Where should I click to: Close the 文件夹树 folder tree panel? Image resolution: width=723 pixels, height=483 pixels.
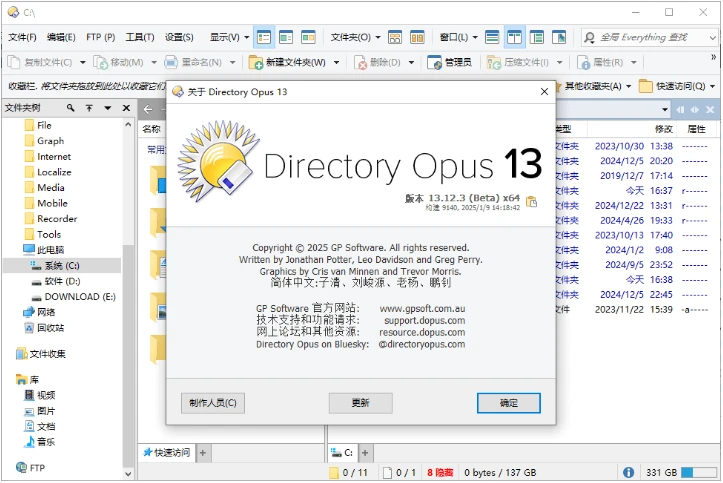tap(126, 108)
